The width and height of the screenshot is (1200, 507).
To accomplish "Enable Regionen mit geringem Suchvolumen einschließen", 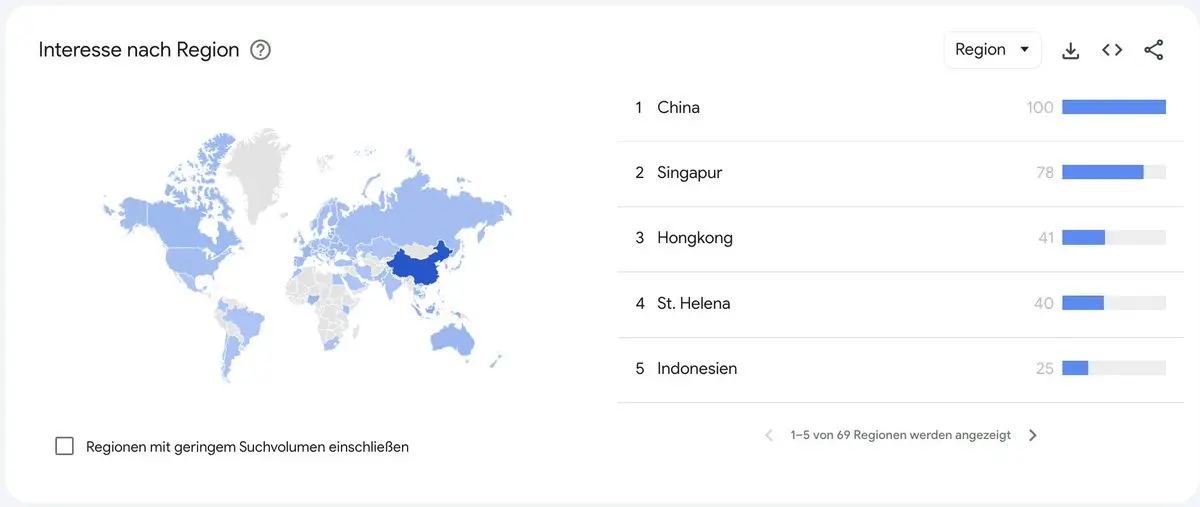I will click(64, 446).
